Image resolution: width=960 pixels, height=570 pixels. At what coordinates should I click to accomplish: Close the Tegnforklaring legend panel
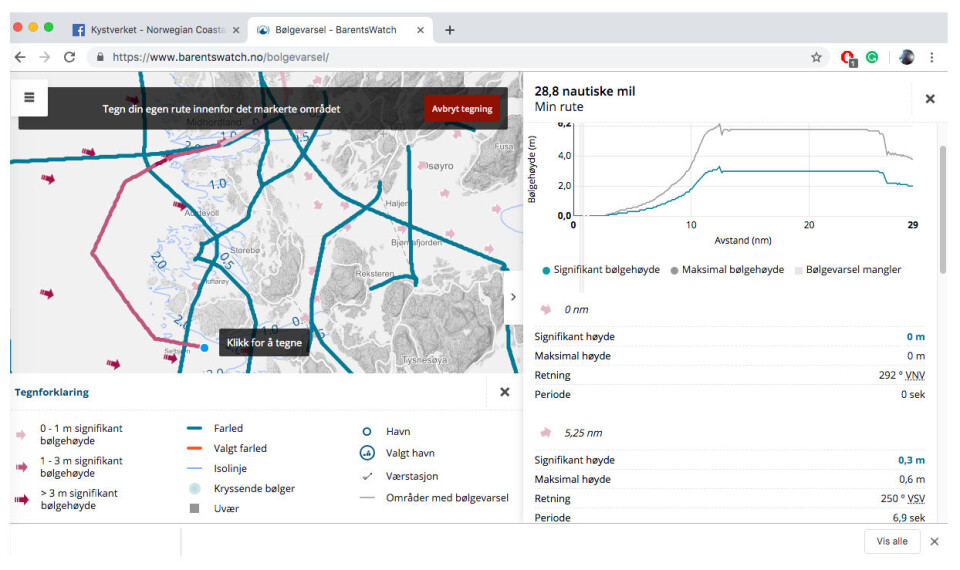(504, 392)
